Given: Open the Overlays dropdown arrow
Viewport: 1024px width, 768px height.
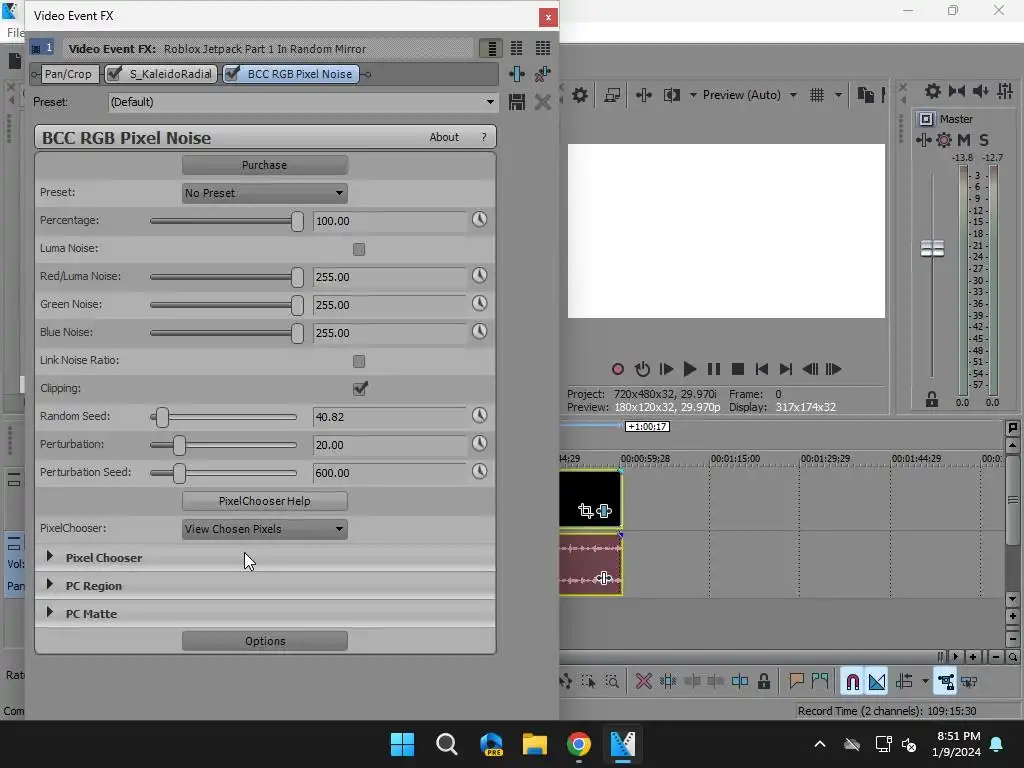Looking at the screenshot, I should pyautogui.click(x=839, y=95).
